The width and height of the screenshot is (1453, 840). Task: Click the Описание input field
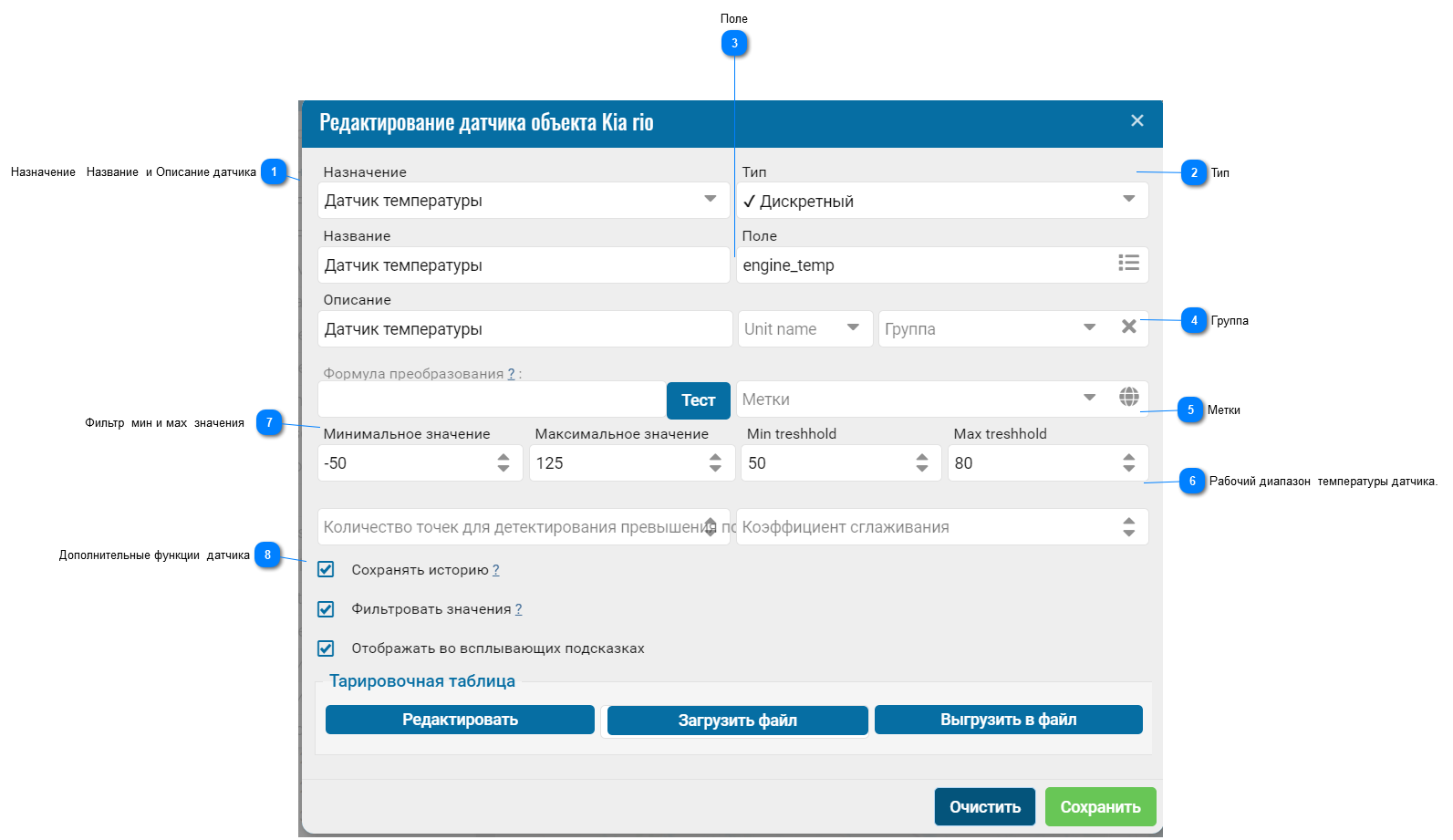tap(524, 329)
